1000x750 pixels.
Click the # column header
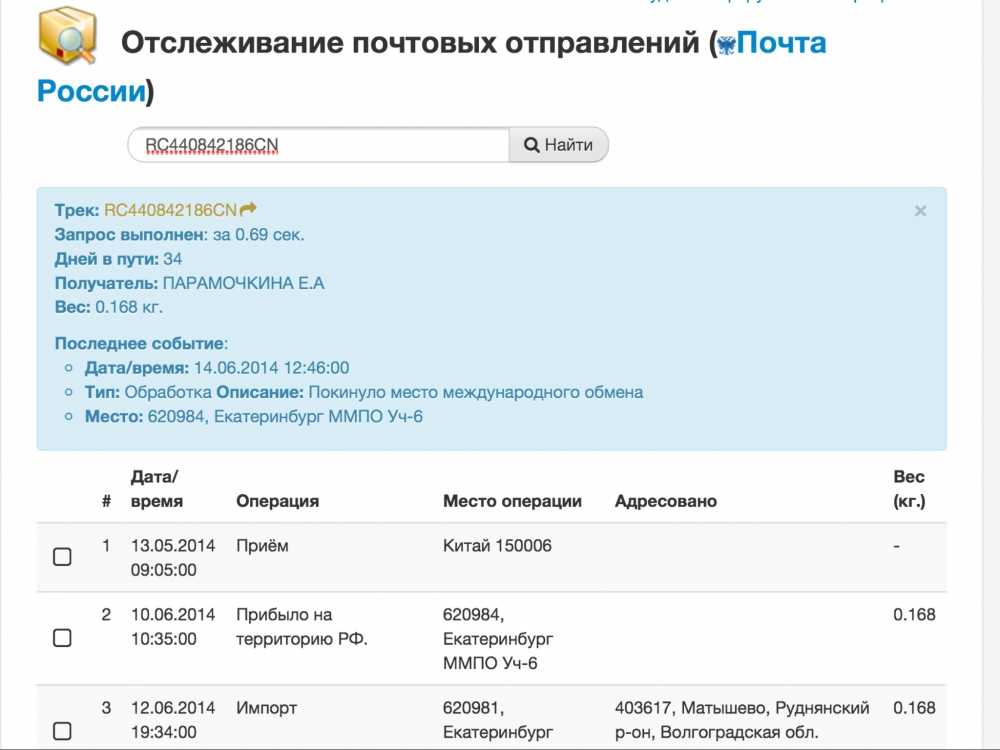pyautogui.click(x=107, y=501)
